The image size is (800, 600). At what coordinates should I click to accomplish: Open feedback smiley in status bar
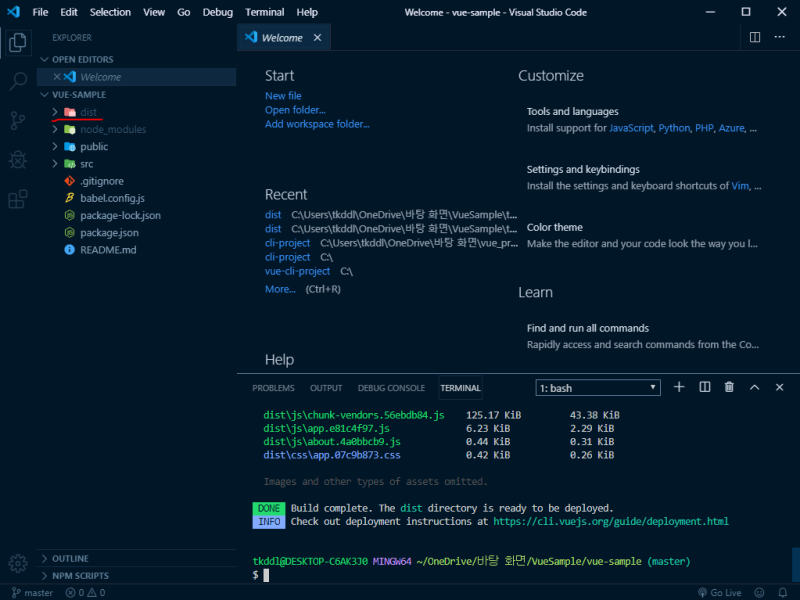759,592
